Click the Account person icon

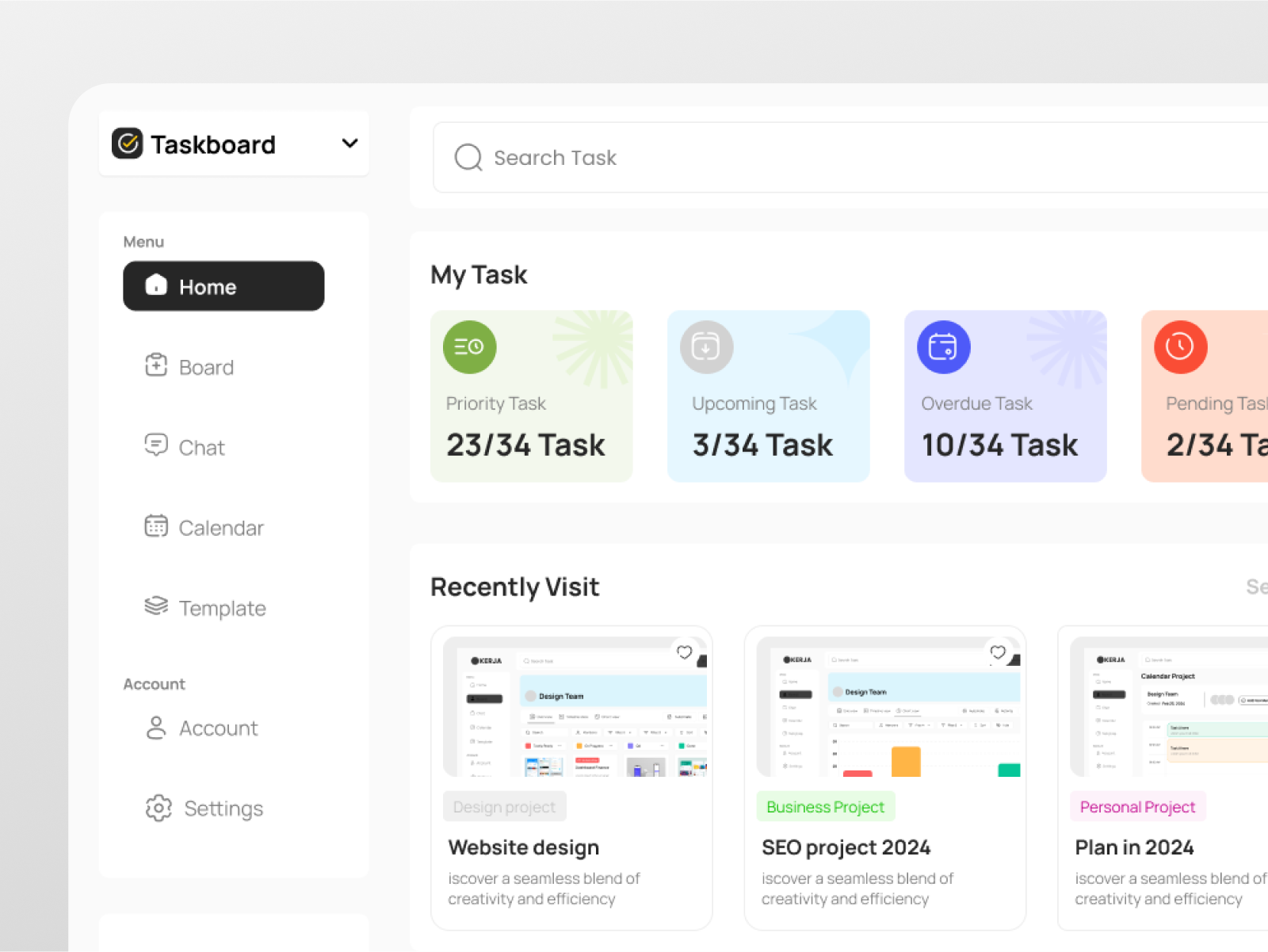point(156,728)
